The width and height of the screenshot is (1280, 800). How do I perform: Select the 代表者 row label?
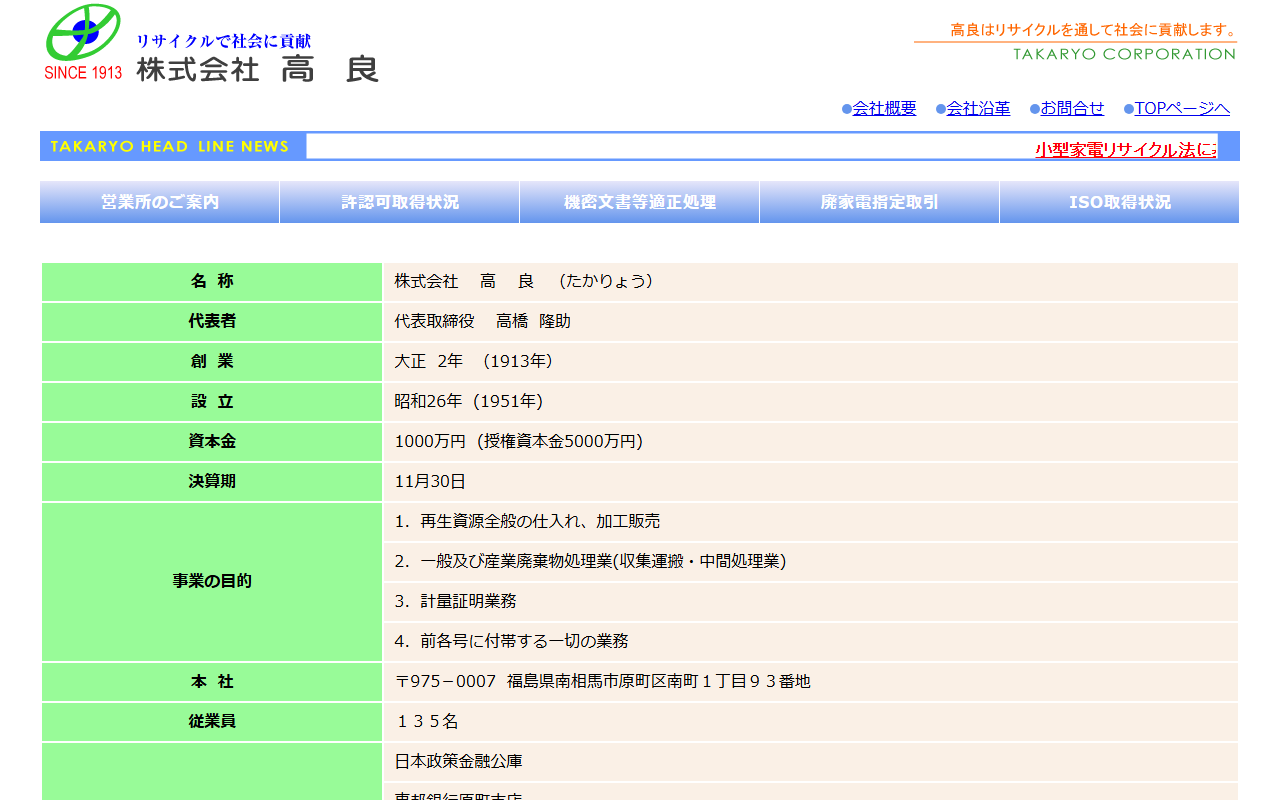pos(212,322)
